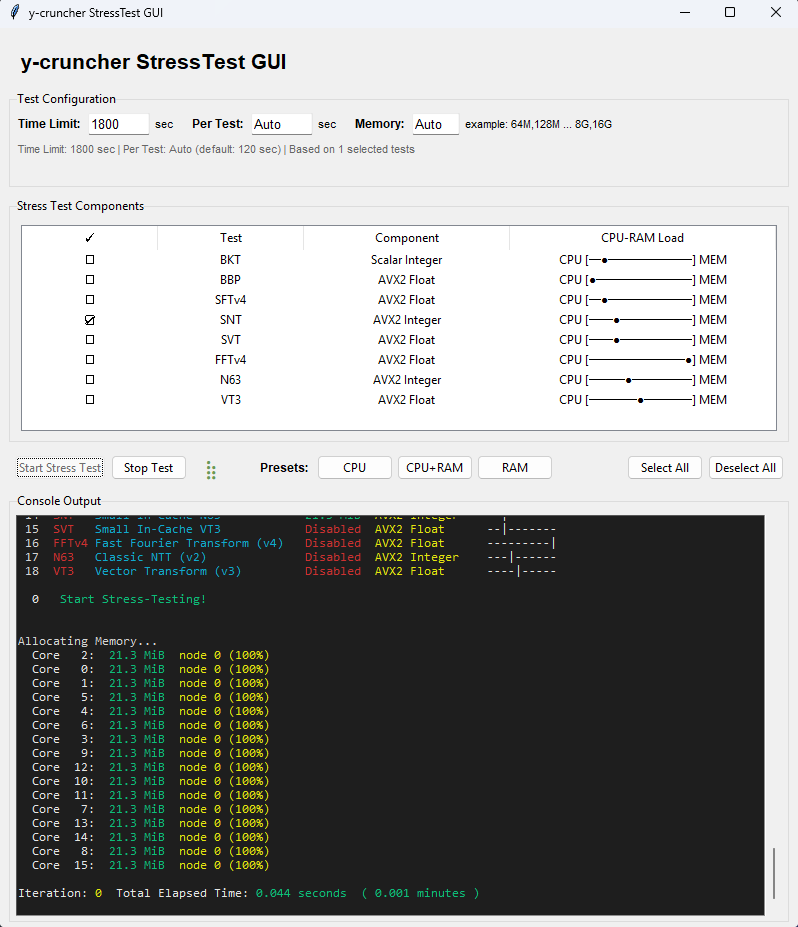Click 'Start Stress-Testing!' console line
The height and width of the screenshot is (927, 798).
point(132,599)
